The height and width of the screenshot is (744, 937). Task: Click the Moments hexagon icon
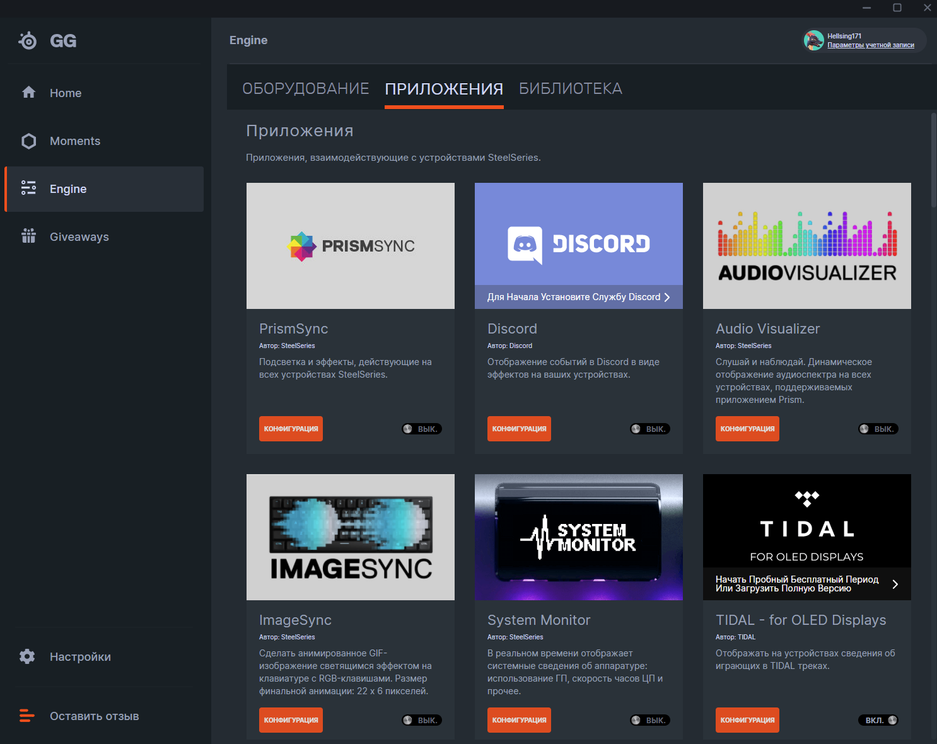pyautogui.click(x=29, y=141)
